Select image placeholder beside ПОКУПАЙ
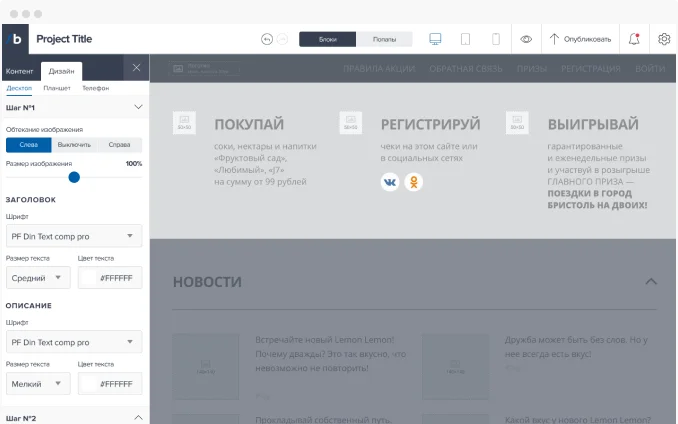 (184, 123)
